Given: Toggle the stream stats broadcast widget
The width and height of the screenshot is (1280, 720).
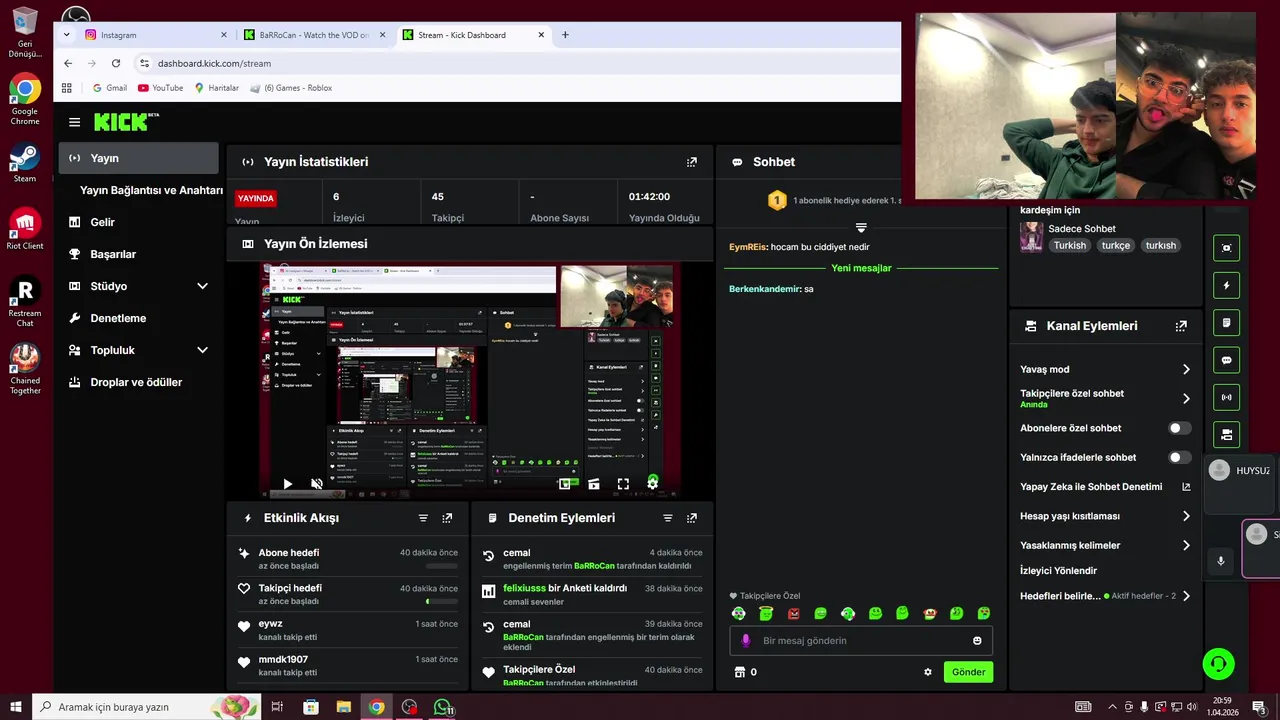Looking at the screenshot, I should [x=1226, y=397].
